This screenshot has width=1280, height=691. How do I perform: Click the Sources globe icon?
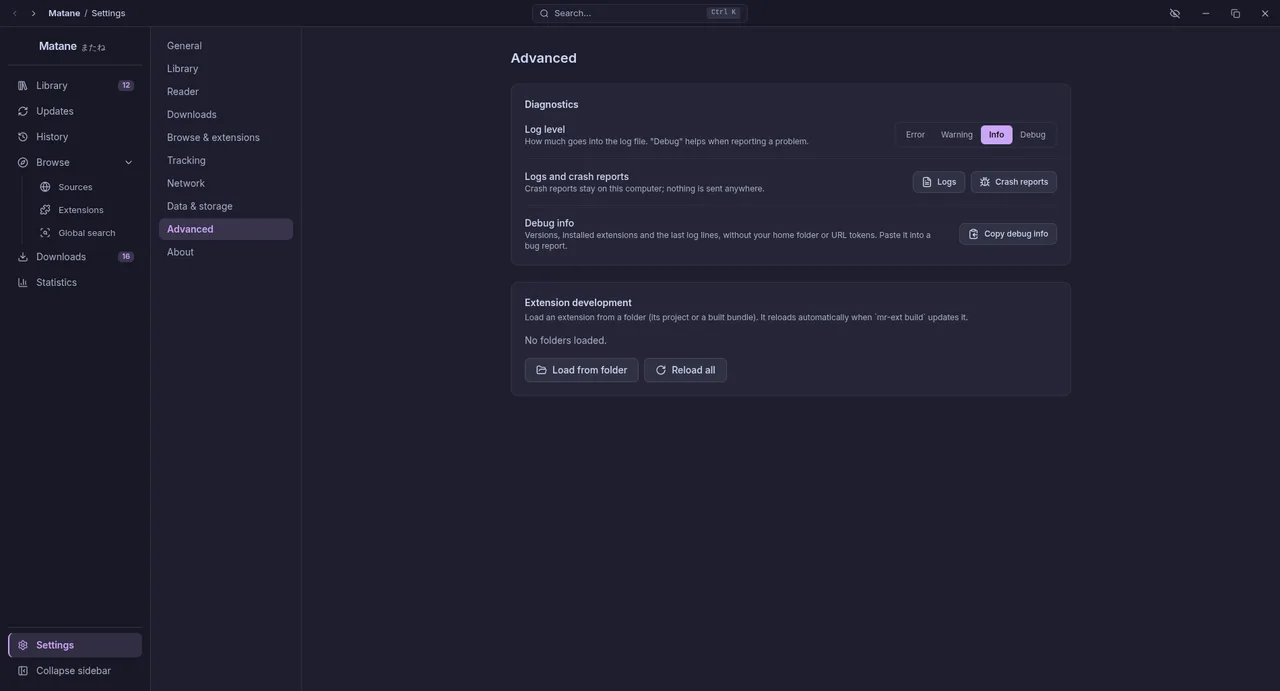click(45, 187)
